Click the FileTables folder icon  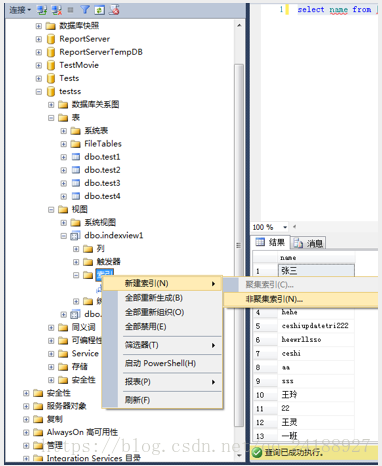76,144
